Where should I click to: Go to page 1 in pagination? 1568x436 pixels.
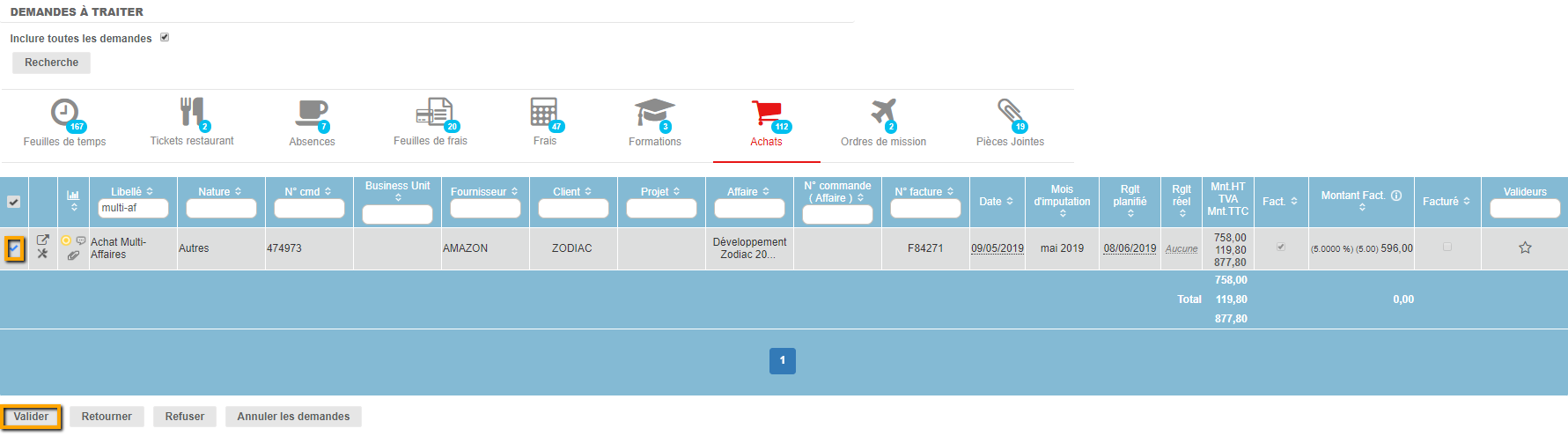782,360
